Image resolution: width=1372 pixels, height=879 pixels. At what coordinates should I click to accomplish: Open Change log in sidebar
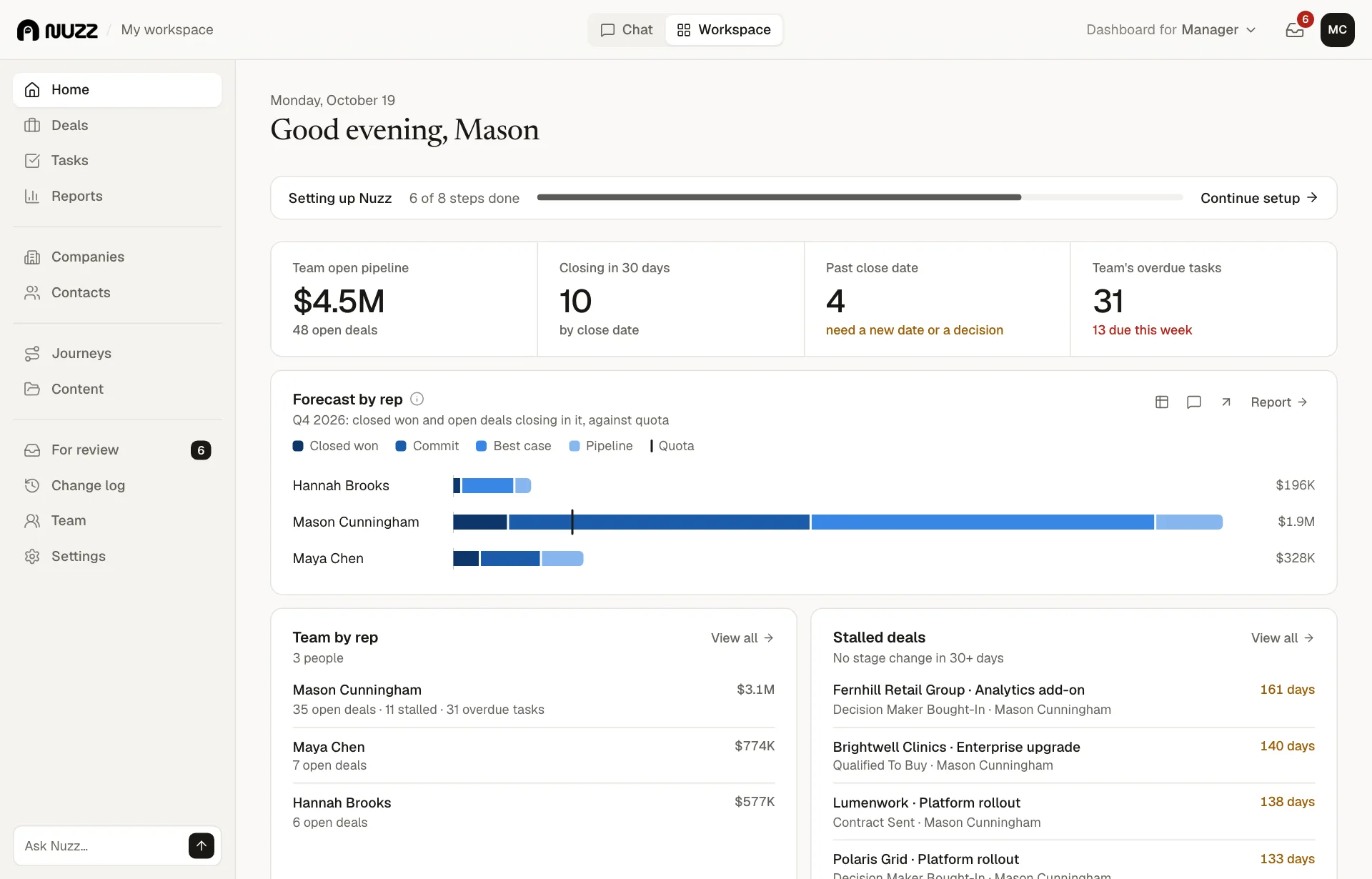pyautogui.click(x=117, y=485)
